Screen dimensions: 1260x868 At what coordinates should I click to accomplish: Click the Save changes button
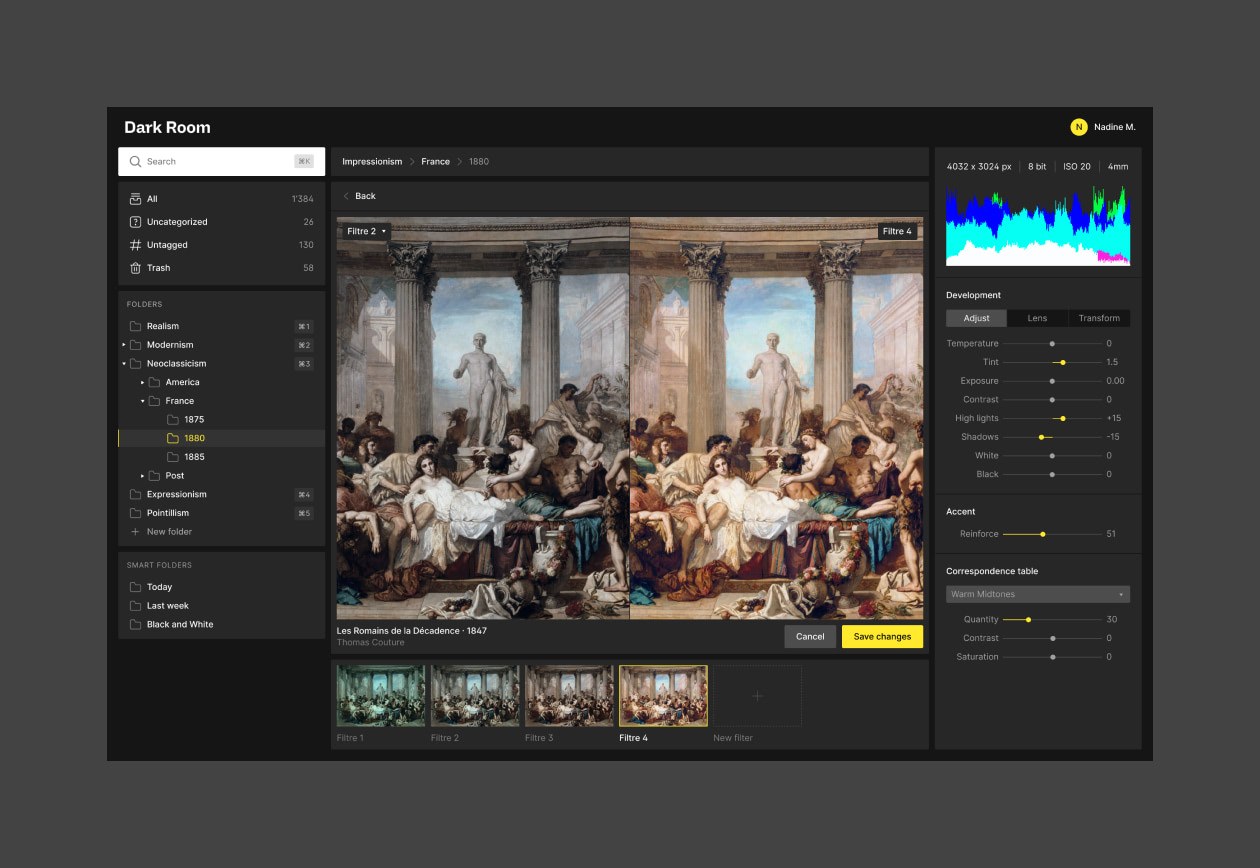(882, 637)
